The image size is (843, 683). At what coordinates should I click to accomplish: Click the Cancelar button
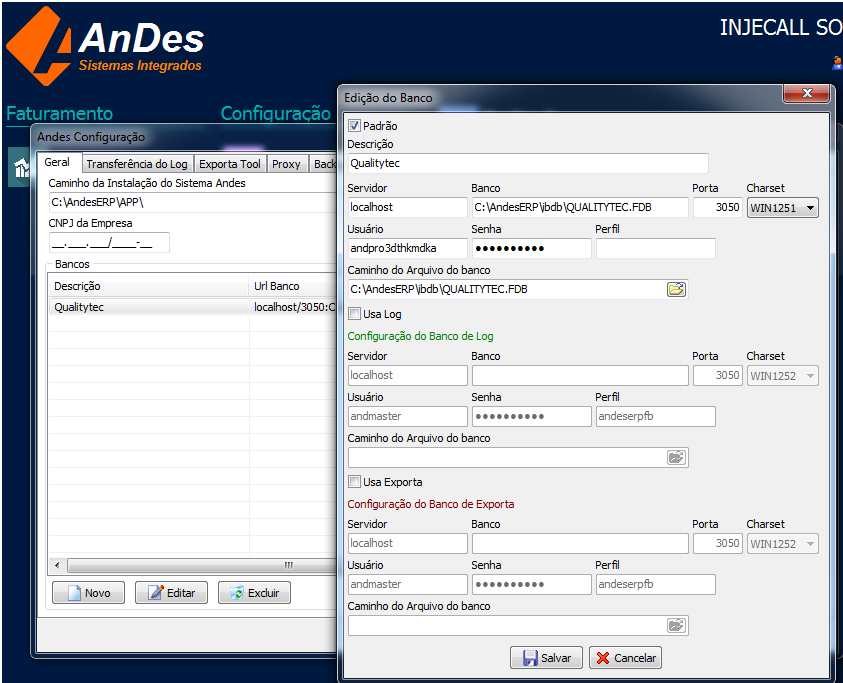click(625, 658)
